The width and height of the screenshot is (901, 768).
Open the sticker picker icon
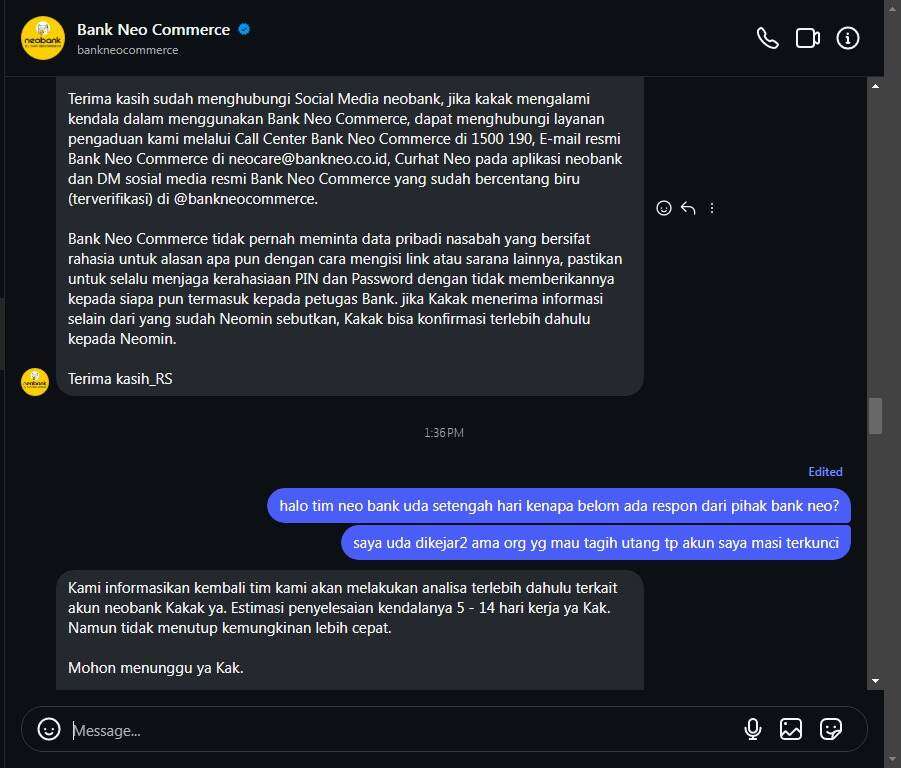coord(830,729)
